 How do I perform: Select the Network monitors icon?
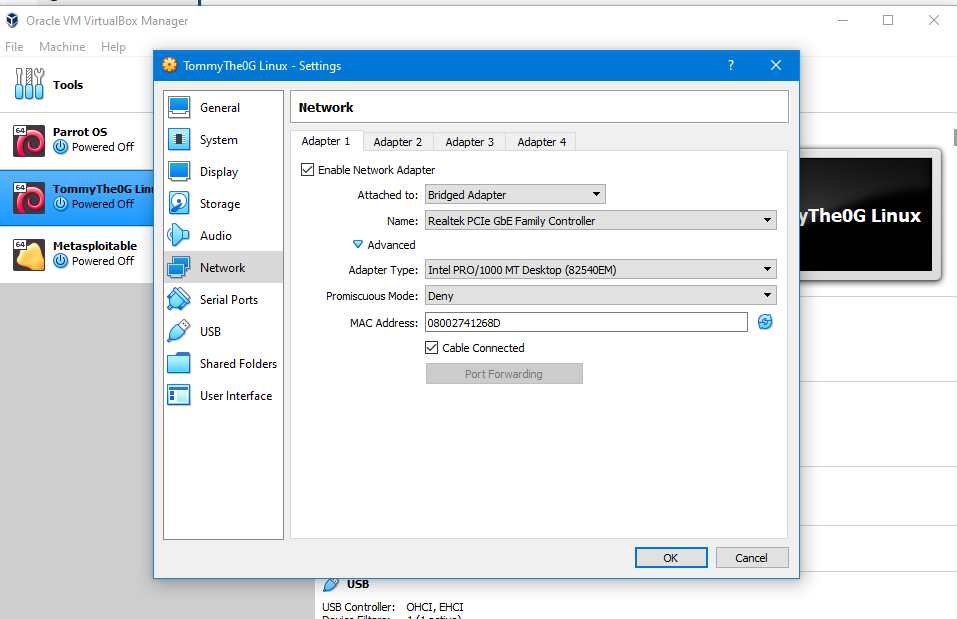pos(179,267)
